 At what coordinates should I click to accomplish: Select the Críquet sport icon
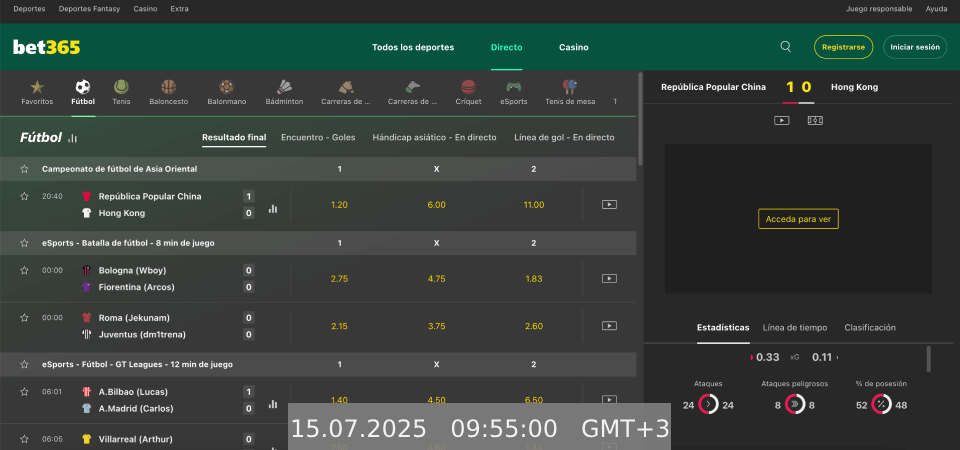(x=468, y=87)
